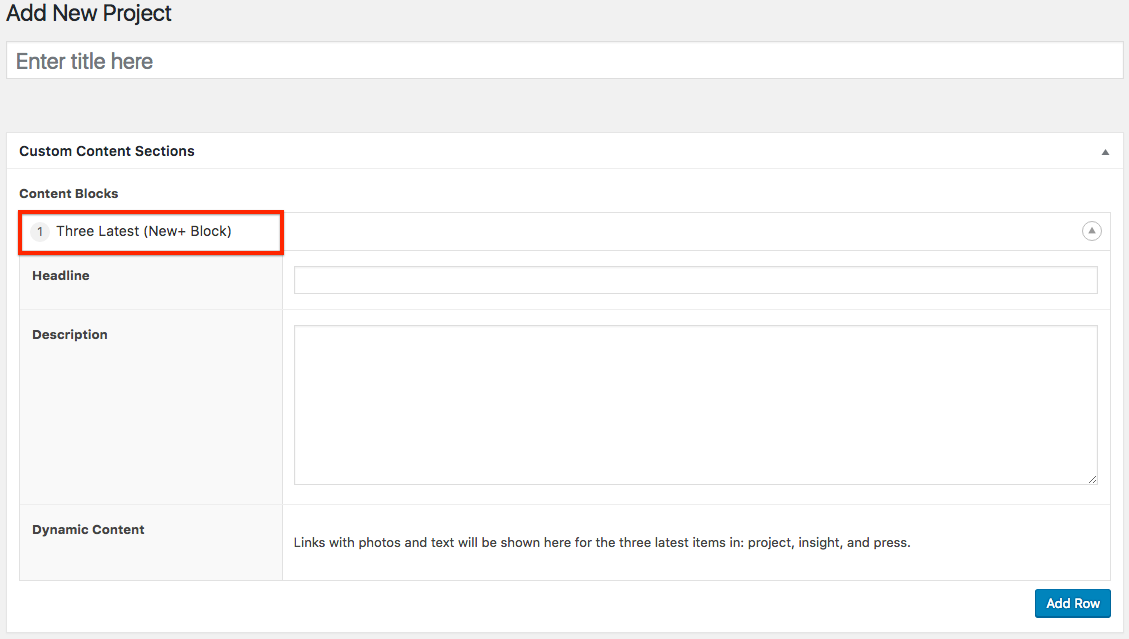
Task: Click the Content Blocks label
Action: (x=69, y=193)
